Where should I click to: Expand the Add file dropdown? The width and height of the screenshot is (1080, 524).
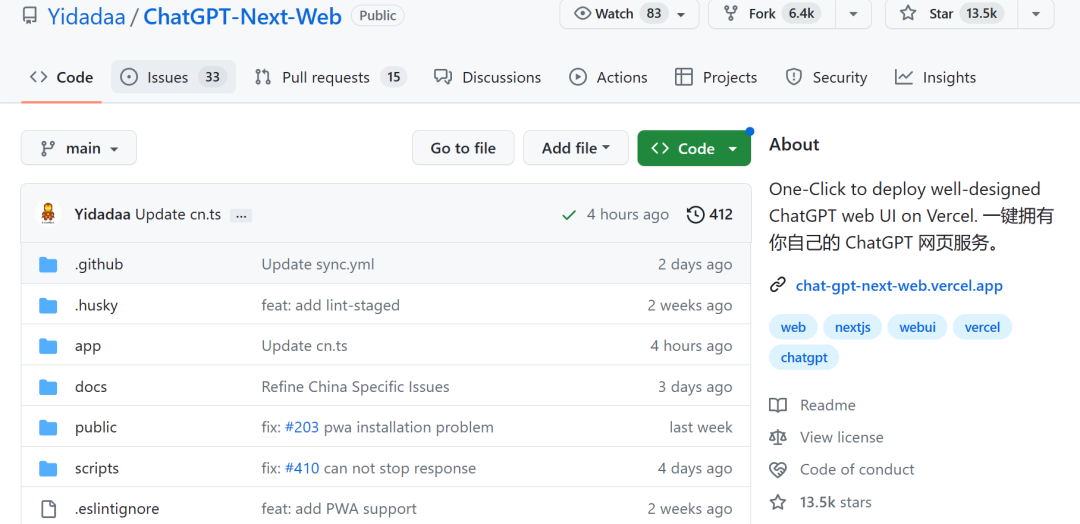point(576,148)
